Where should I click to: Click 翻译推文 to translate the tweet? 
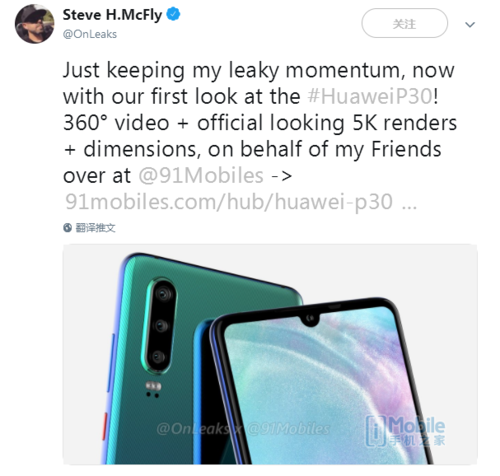pyautogui.click(x=96, y=228)
